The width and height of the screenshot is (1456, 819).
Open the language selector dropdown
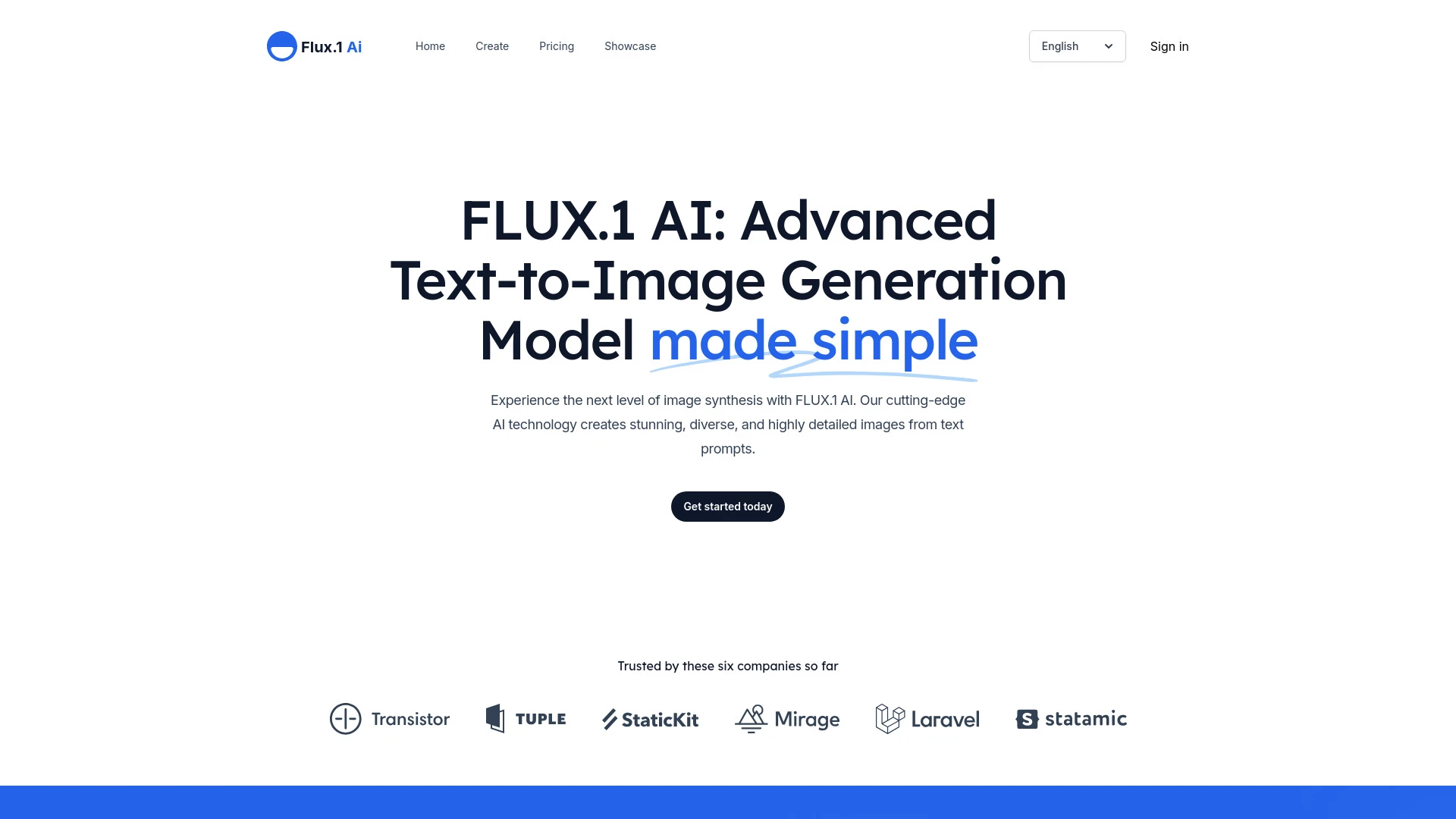[1076, 46]
